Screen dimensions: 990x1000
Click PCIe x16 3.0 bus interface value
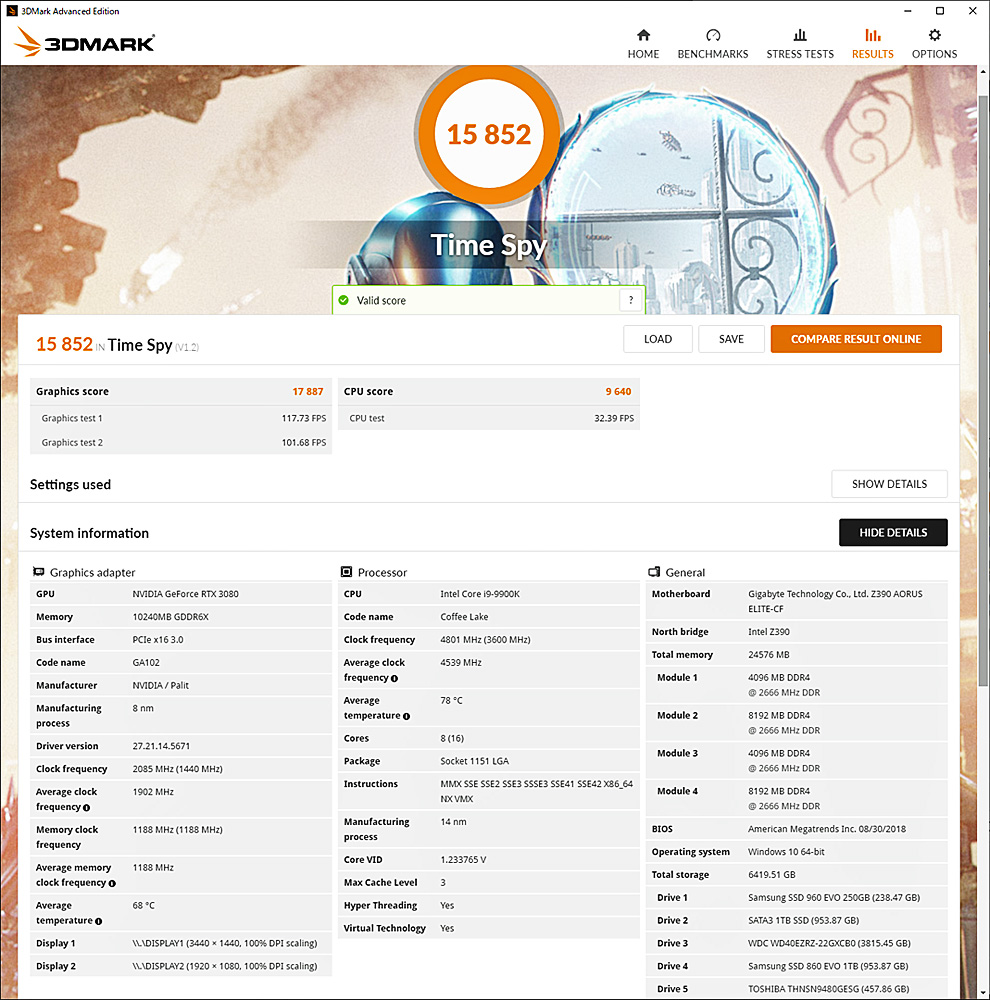[x=158, y=640]
